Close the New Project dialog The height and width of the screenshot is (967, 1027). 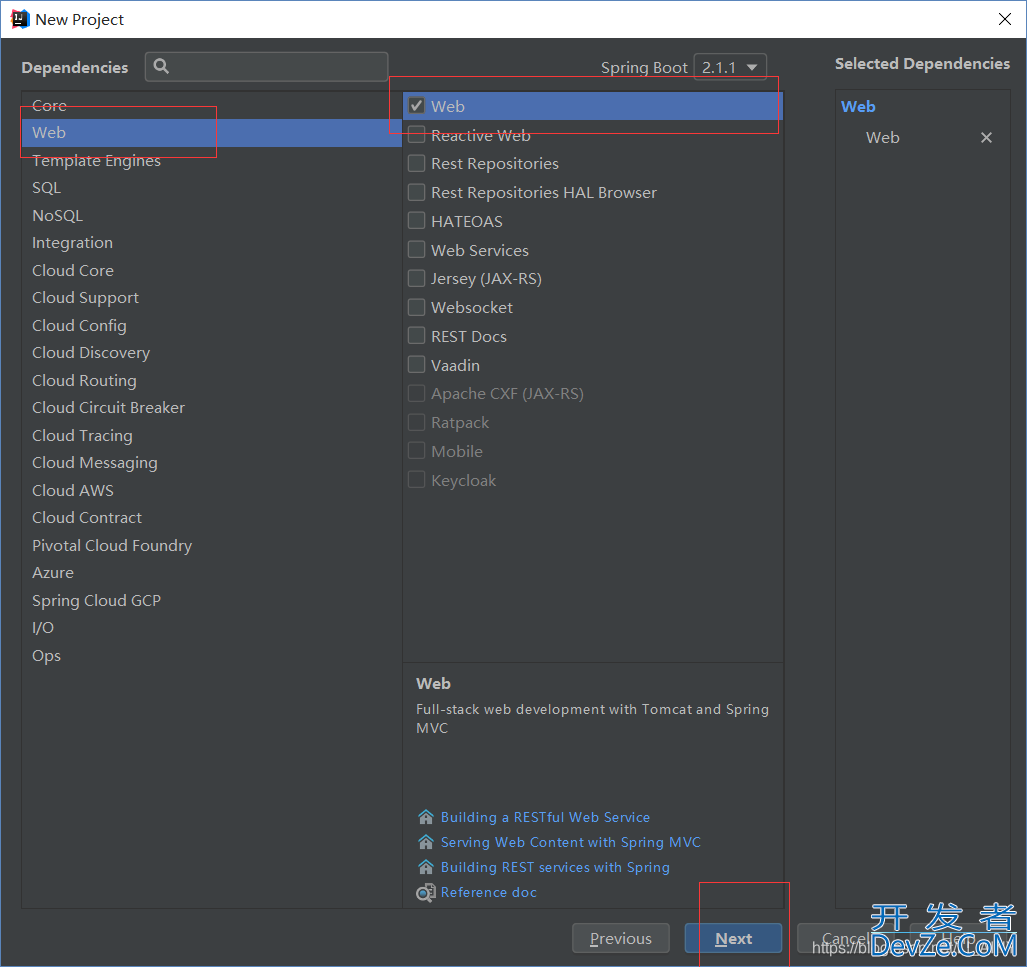point(1005,19)
